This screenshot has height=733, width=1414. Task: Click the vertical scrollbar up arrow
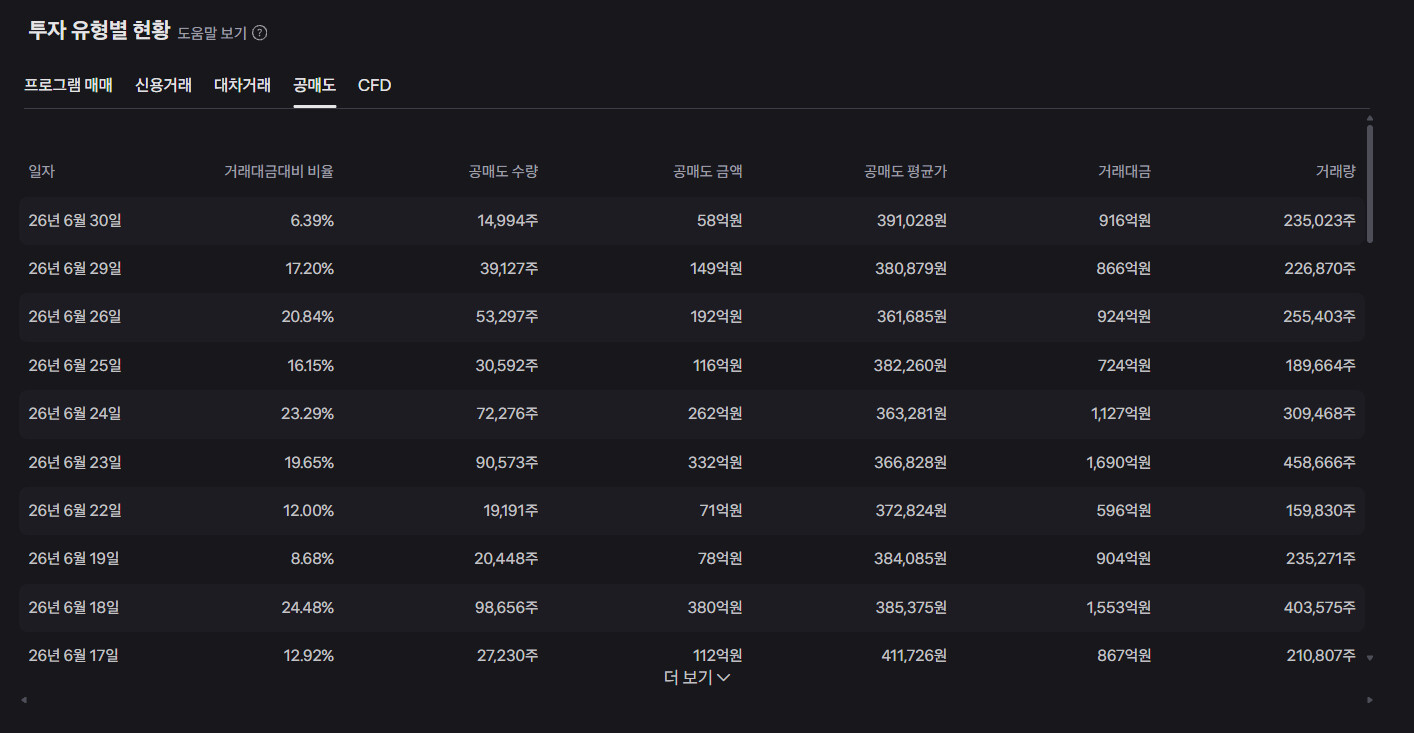coord(1369,118)
